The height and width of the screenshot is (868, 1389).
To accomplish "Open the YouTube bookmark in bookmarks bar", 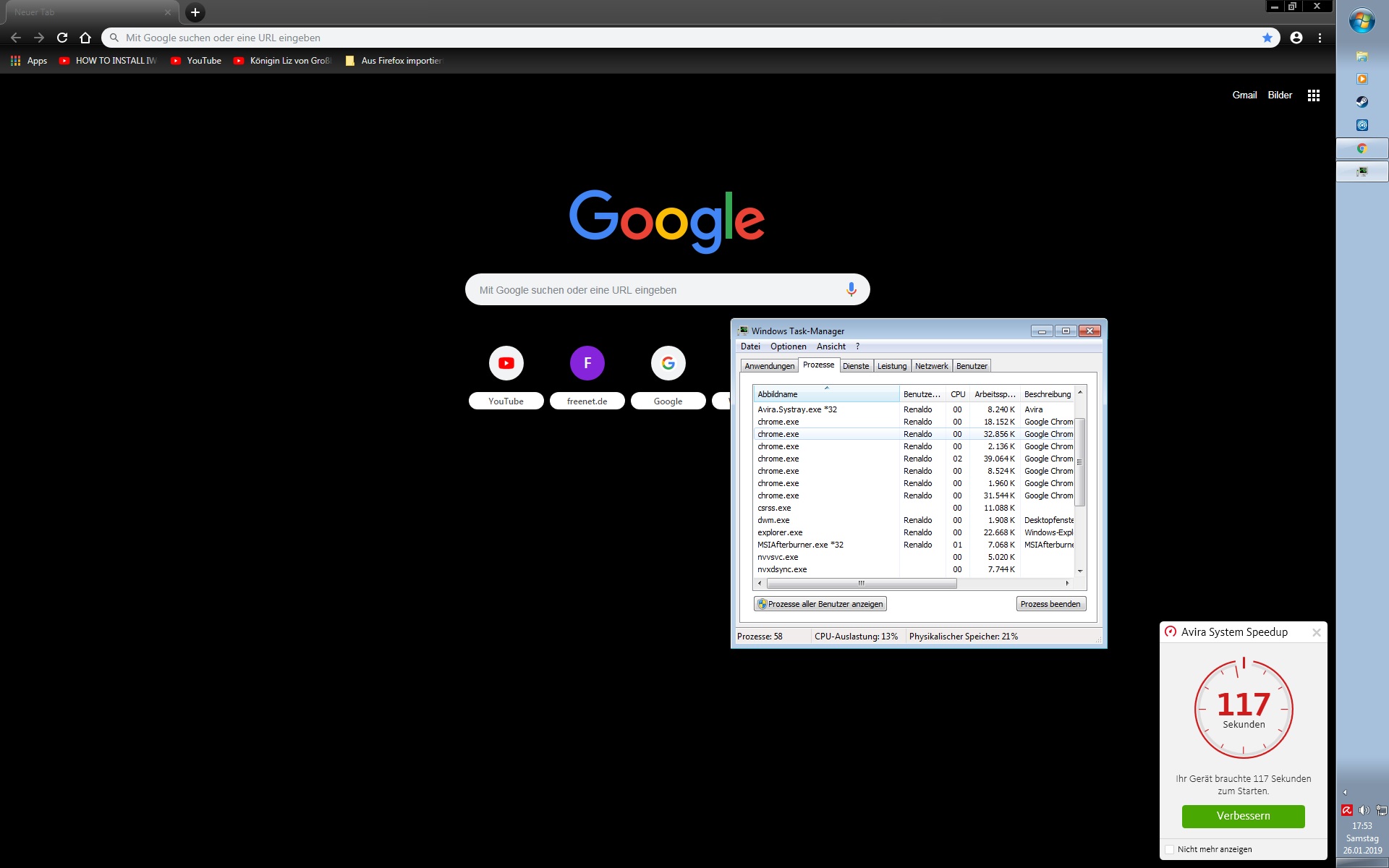I will point(196,61).
